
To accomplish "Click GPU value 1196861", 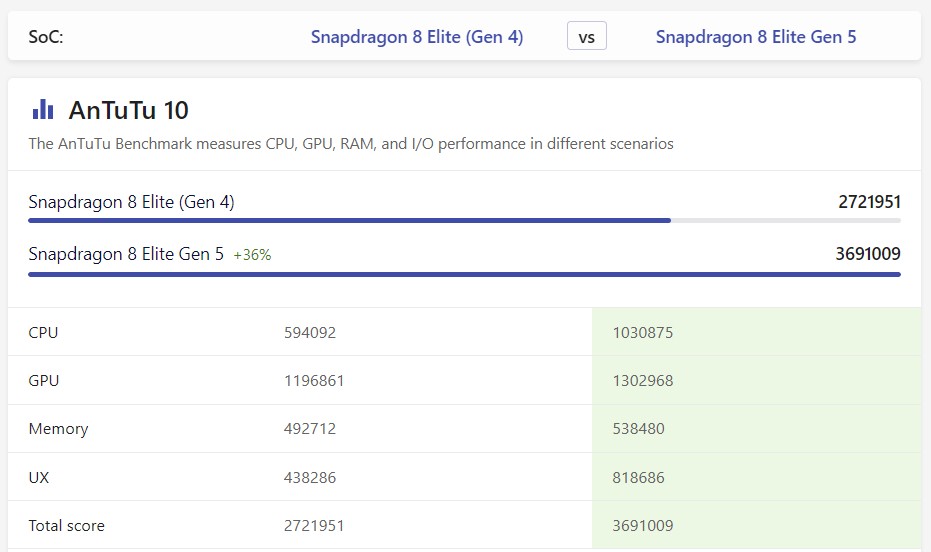I will coord(314,380).
